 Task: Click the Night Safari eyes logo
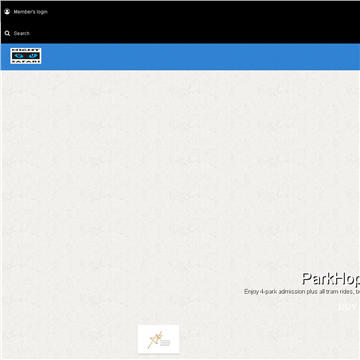click(x=26, y=56)
